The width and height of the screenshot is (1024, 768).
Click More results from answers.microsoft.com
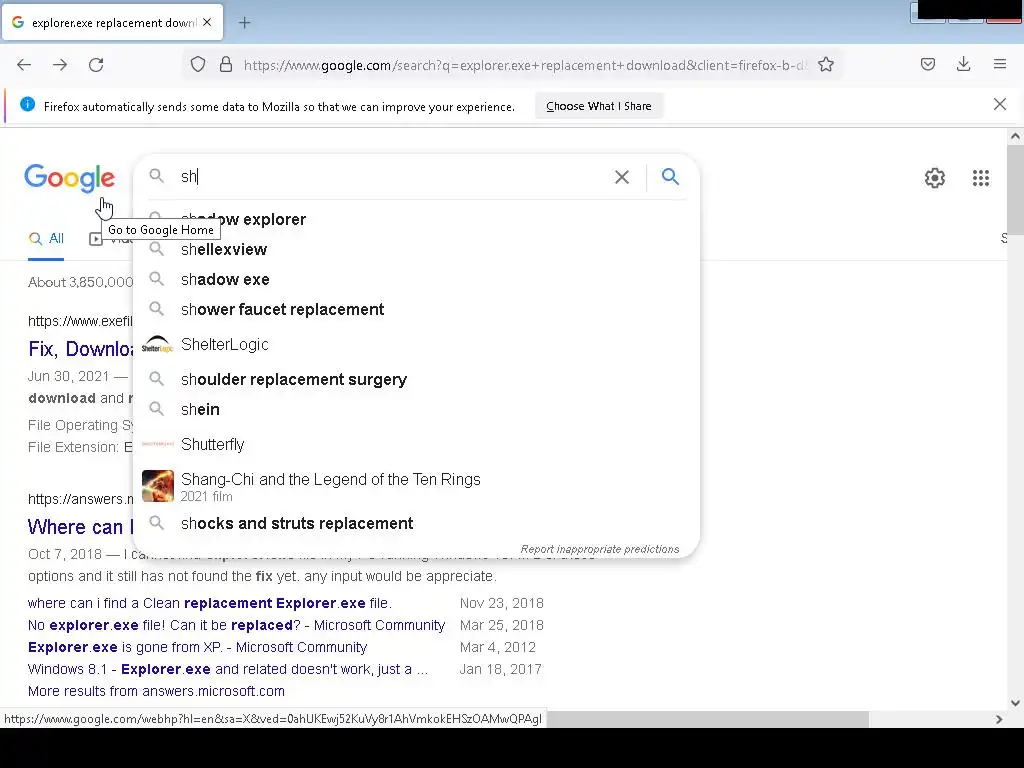156,691
